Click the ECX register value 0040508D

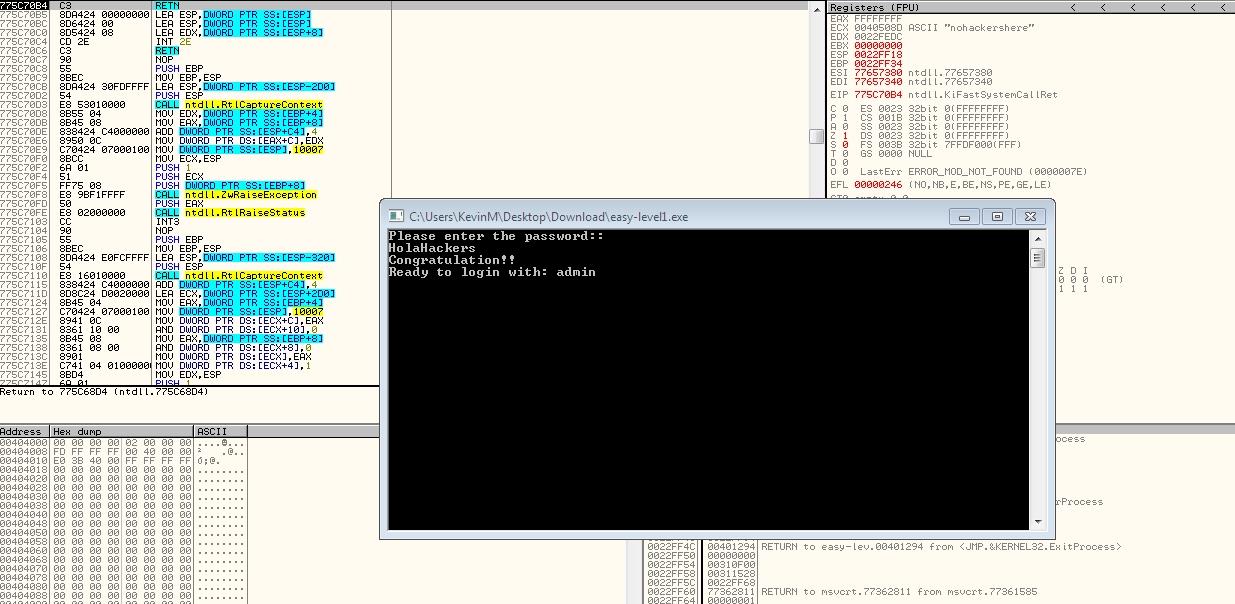tap(878, 27)
